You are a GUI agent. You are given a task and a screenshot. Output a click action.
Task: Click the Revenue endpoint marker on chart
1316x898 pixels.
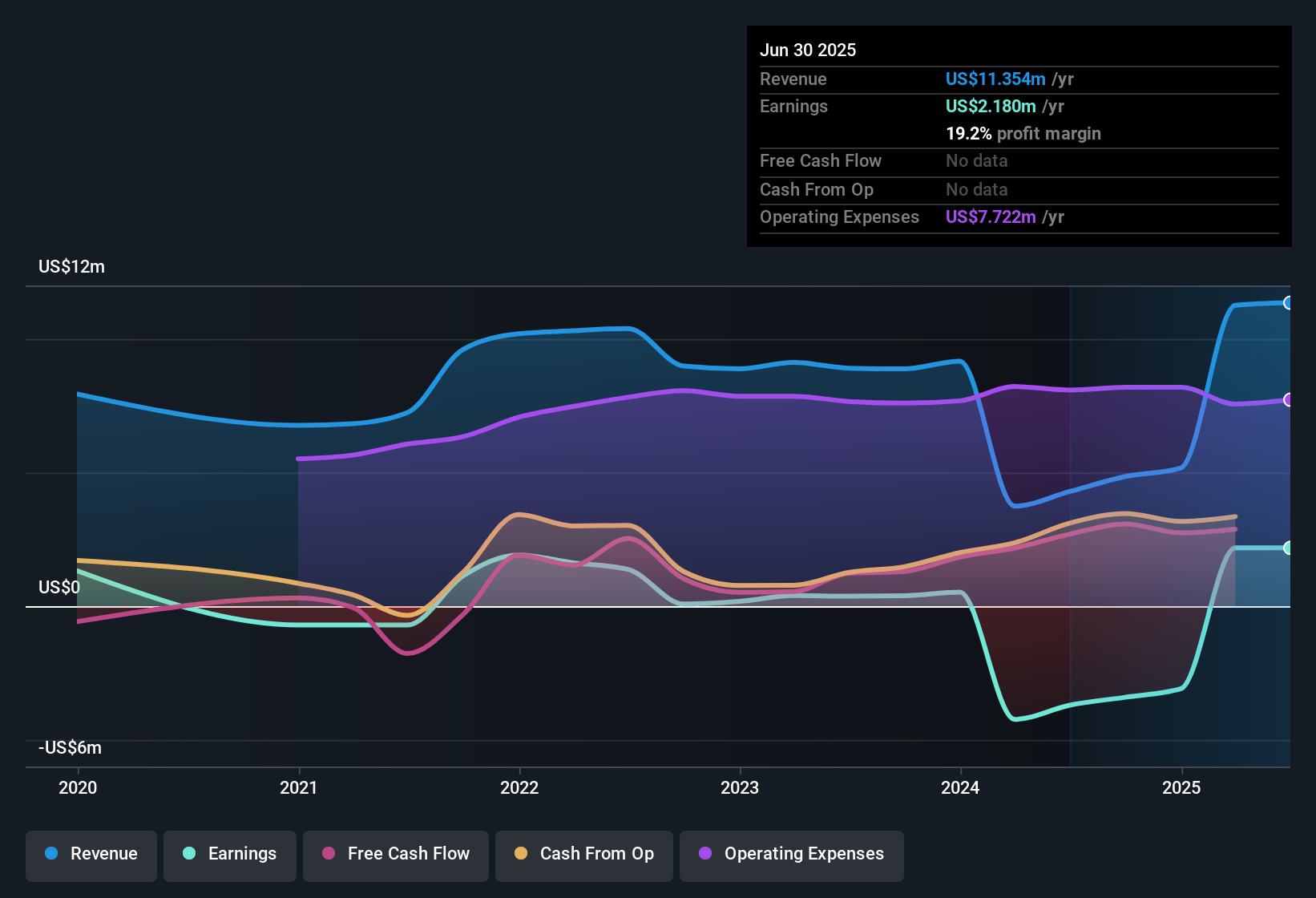coord(1288,303)
